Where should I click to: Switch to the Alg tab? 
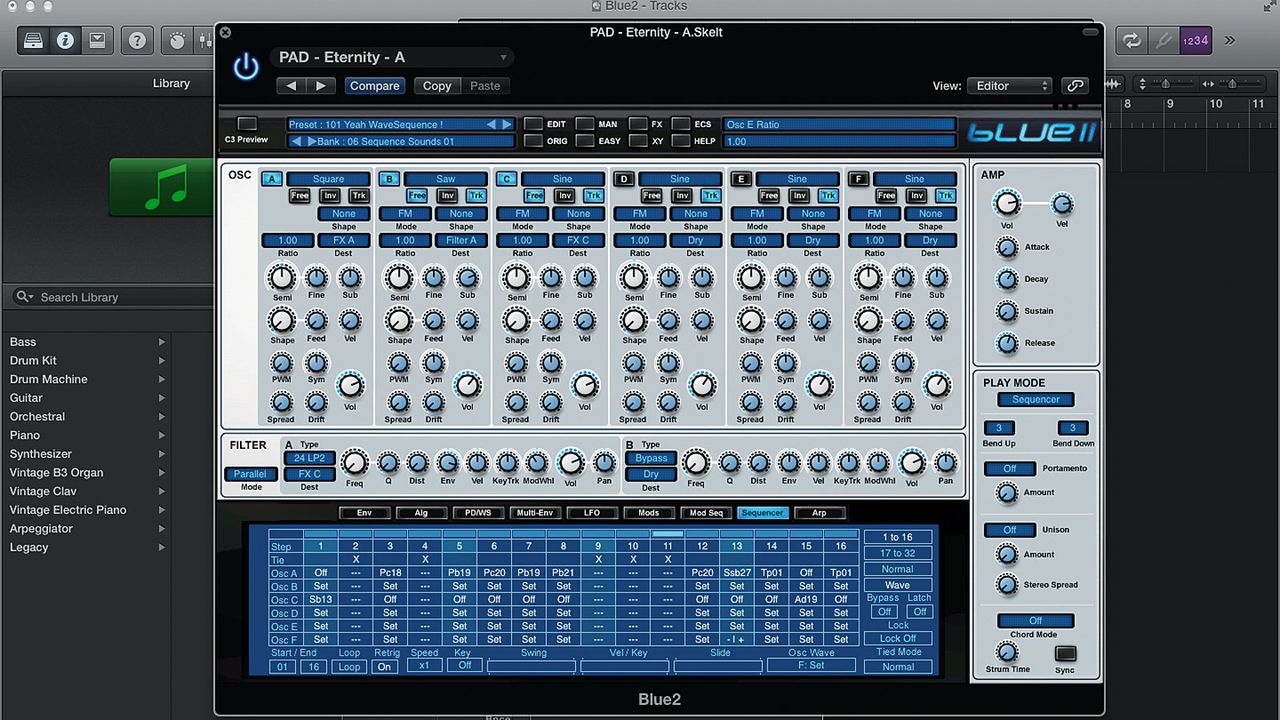point(423,513)
